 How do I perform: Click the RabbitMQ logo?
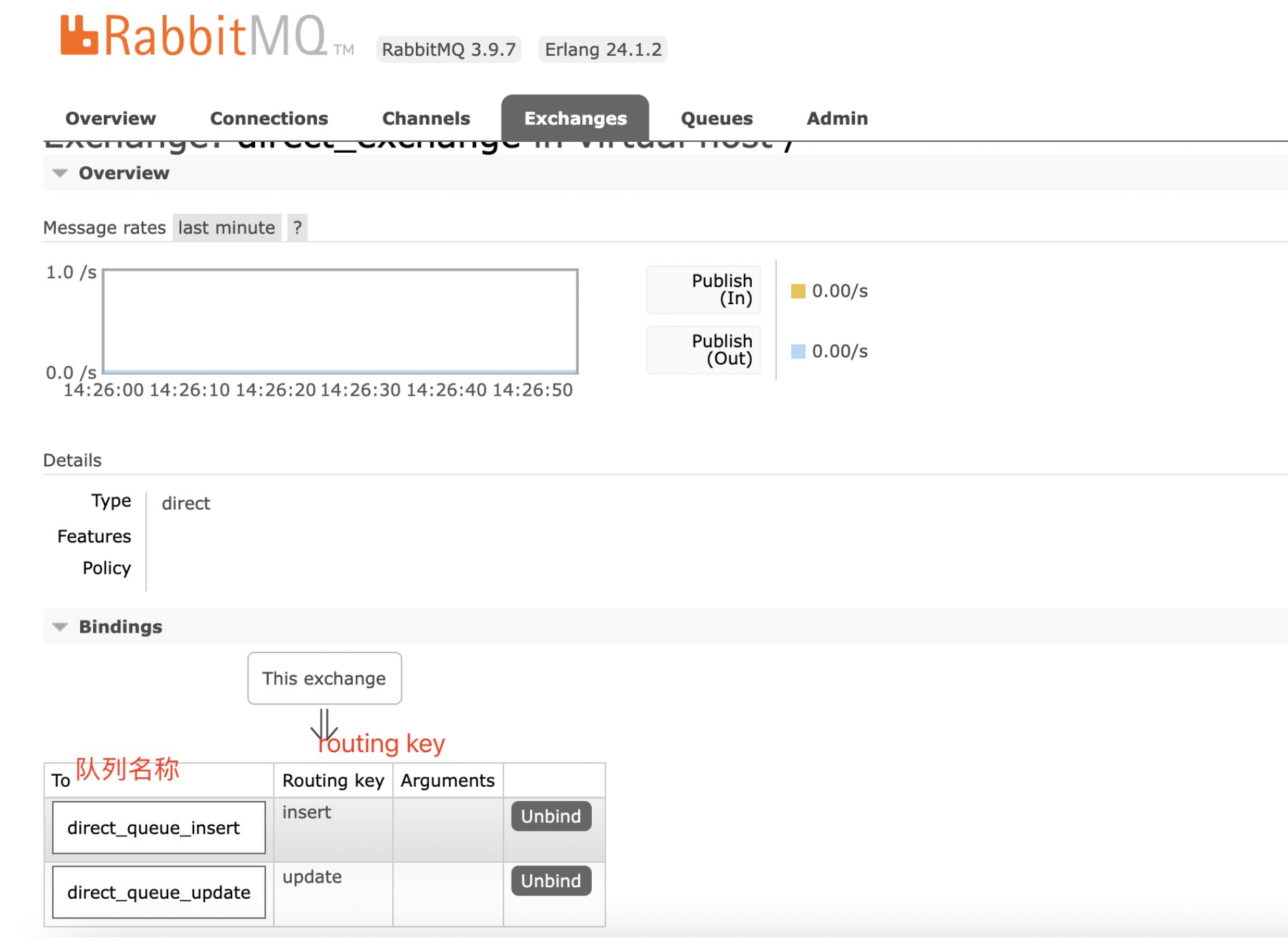pyautogui.click(x=207, y=36)
